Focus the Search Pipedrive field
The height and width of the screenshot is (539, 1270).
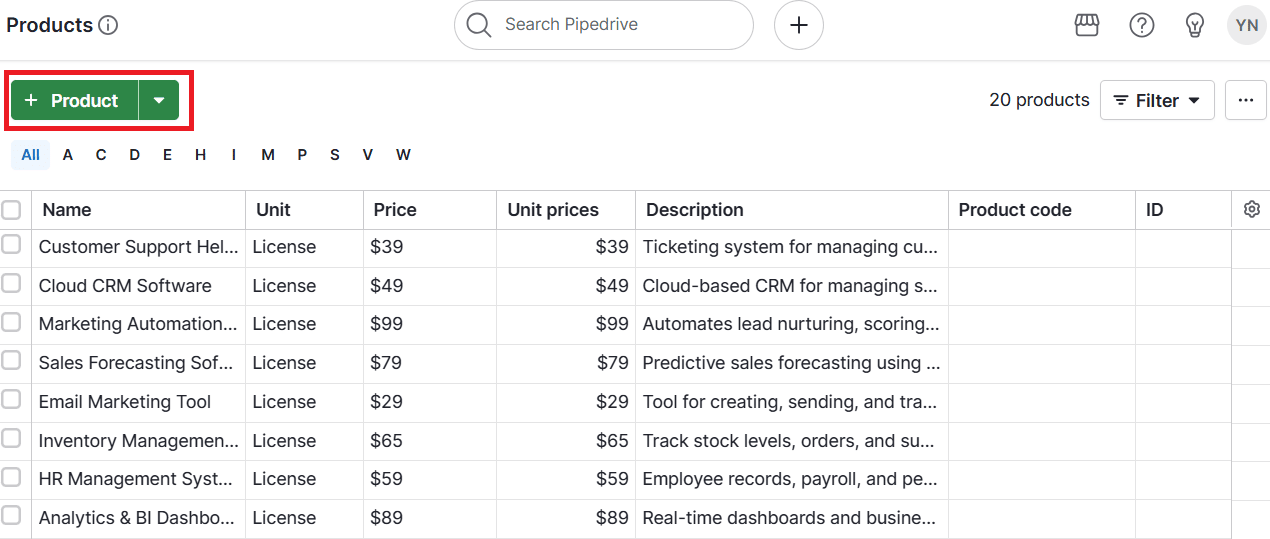point(603,25)
